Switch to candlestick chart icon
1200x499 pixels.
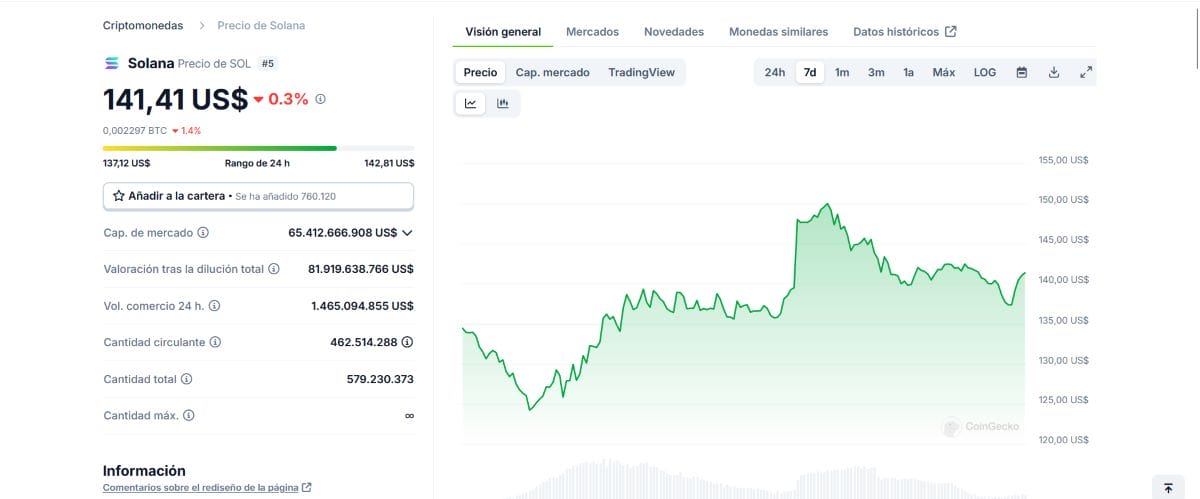pos(502,103)
